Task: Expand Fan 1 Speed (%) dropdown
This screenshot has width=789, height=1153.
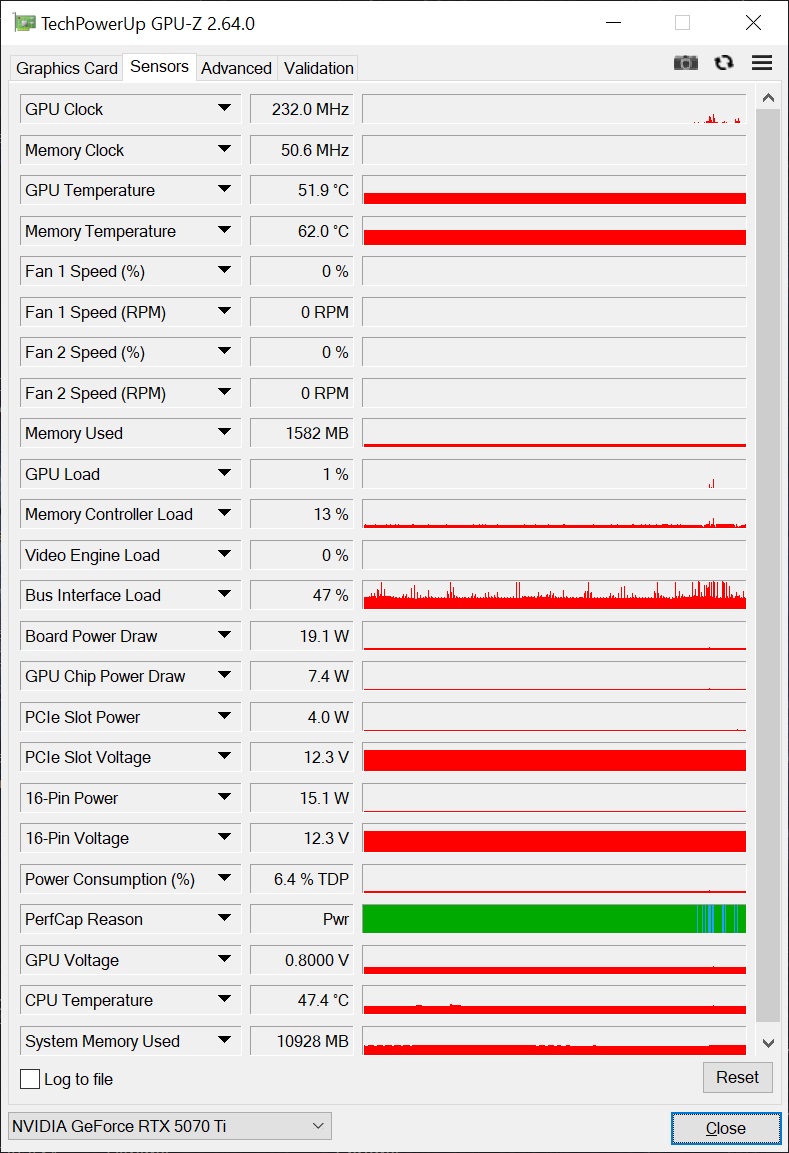Action: [224, 271]
